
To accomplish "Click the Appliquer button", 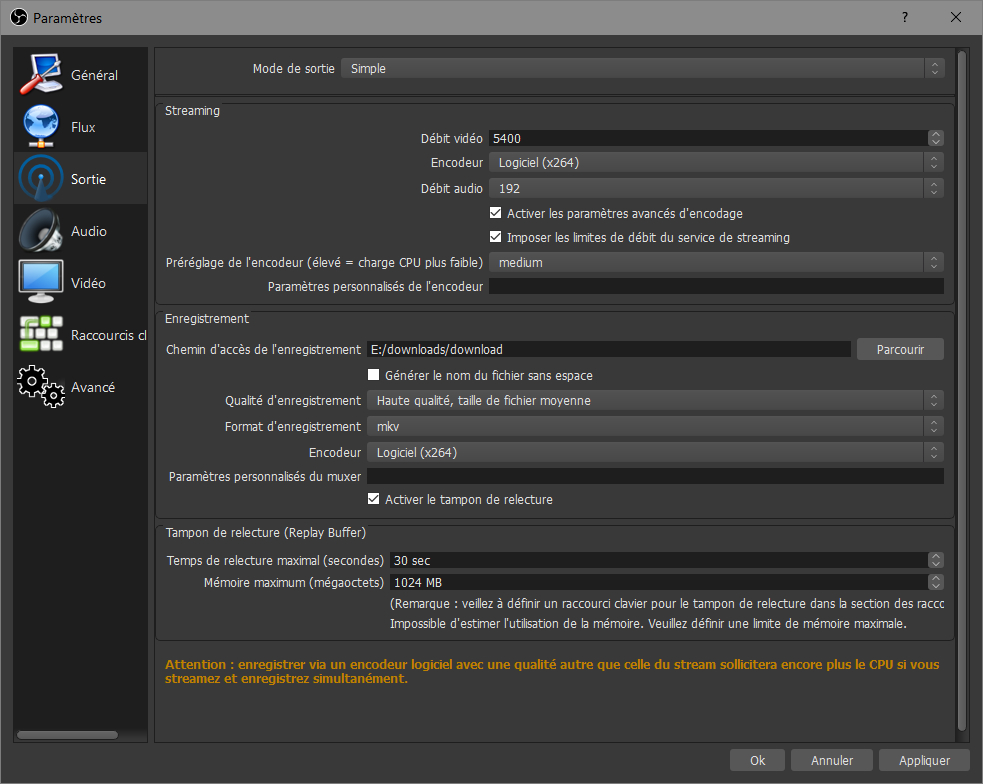I will pyautogui.click(x=924, y=760).
